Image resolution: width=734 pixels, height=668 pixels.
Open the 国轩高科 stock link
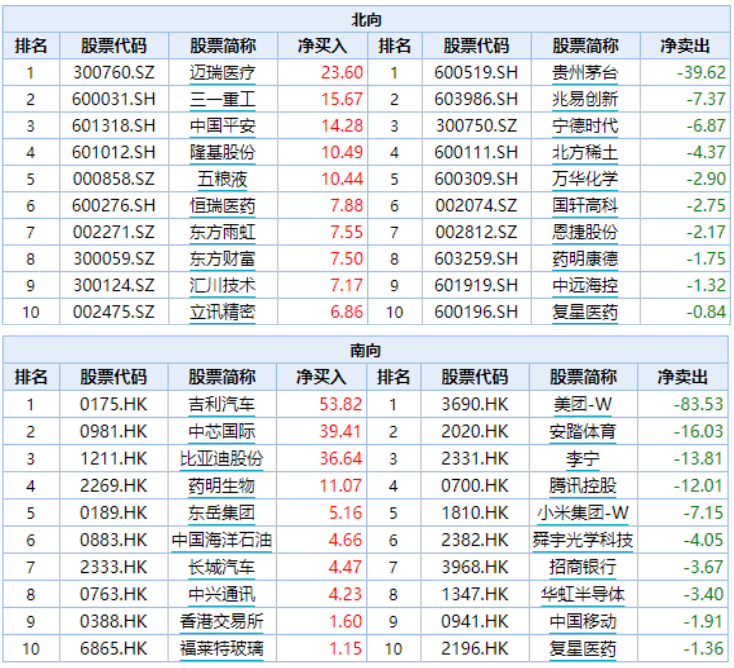[585, 206]
